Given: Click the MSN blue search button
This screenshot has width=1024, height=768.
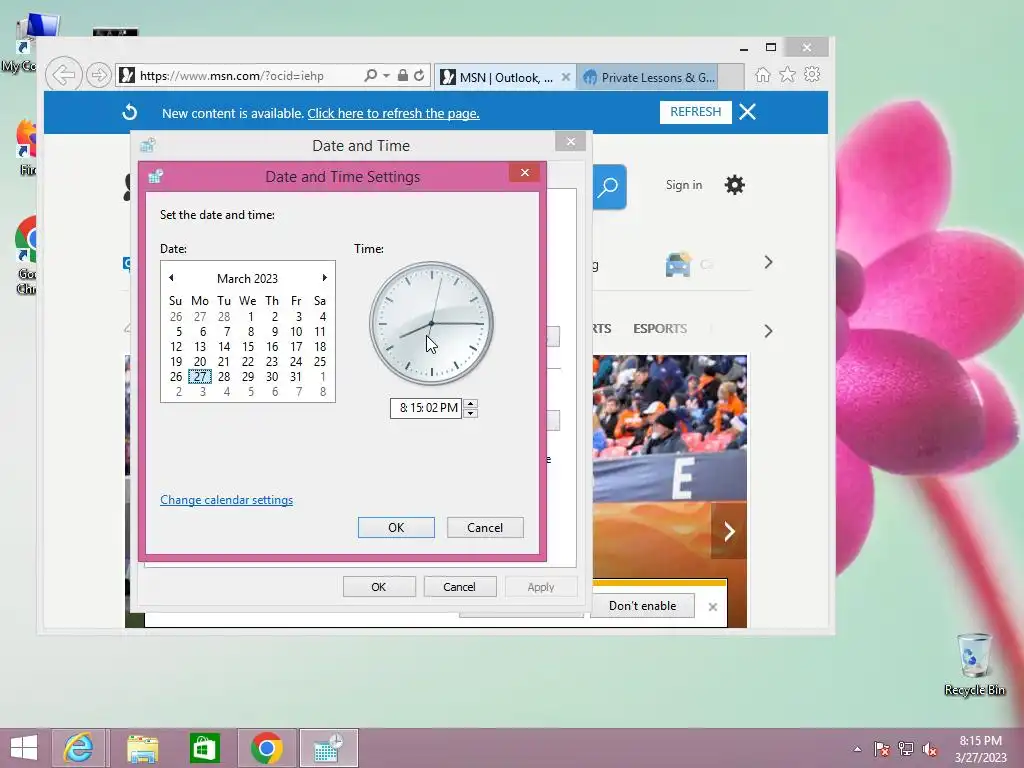Looking at the screenshot, I should pos(609,187).
